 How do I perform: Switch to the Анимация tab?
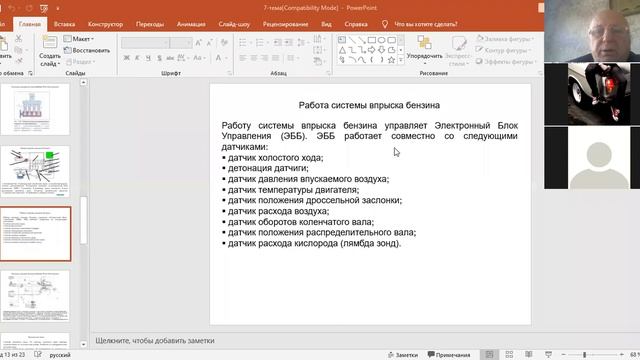click(x=191, y=24)
